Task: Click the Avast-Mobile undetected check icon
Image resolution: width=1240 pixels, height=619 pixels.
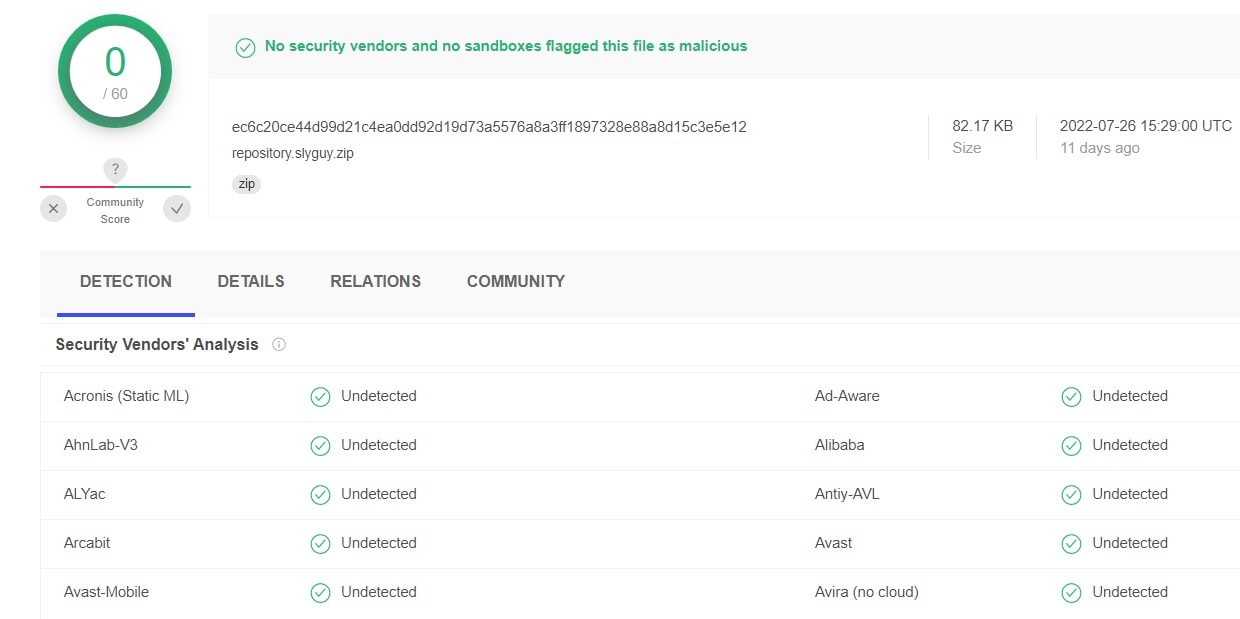Action: (320, 593)
